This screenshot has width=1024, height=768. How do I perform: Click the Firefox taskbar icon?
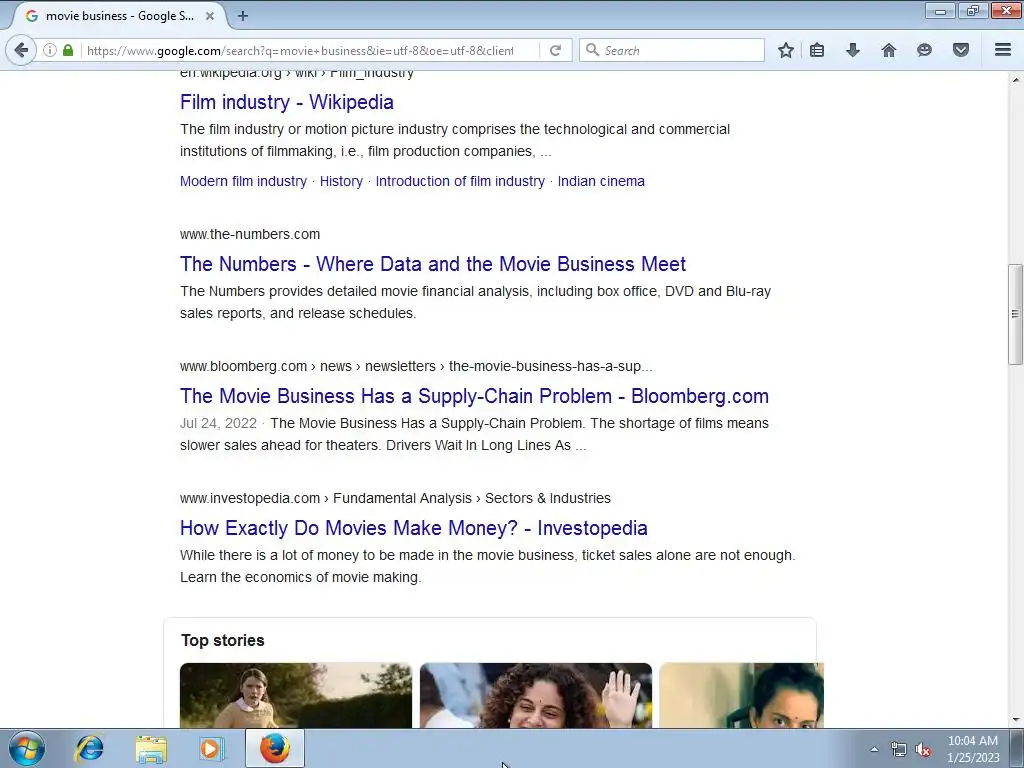tap(275, 748)
